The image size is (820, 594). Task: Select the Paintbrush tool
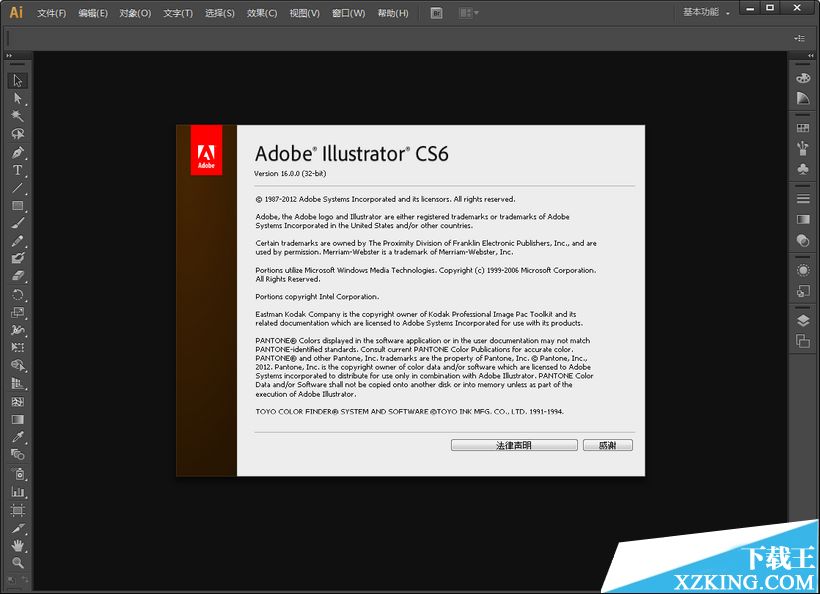(18, 223)
